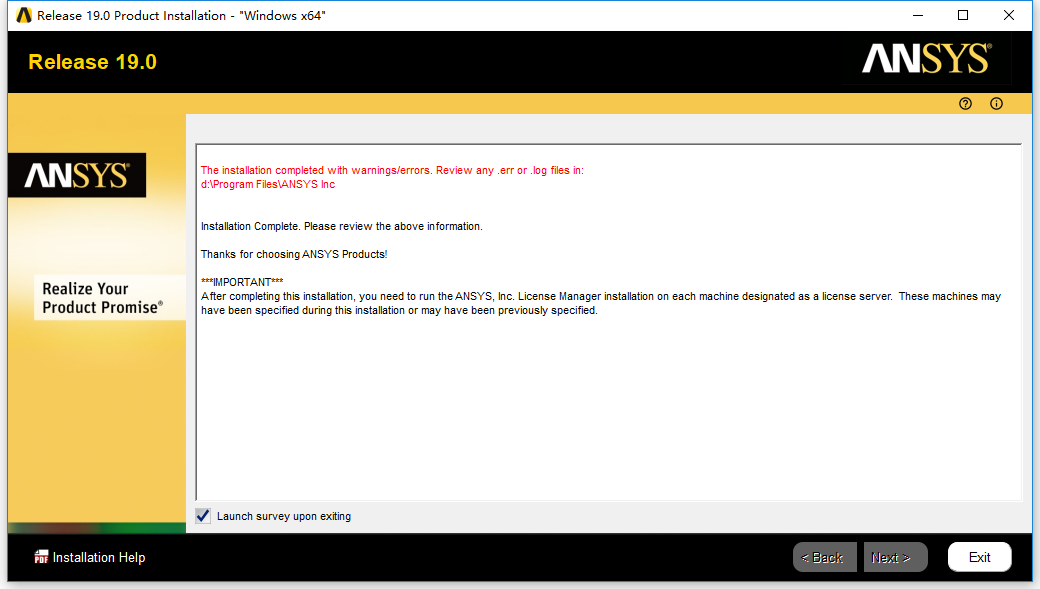Close the installer window

(1009, 15)
